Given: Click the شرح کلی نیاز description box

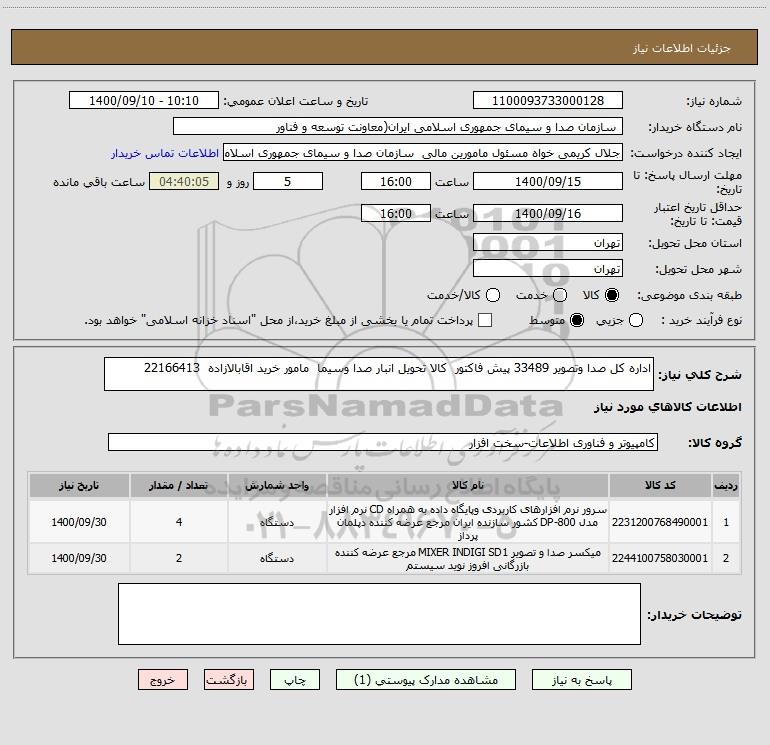Looking at the screenshot, I should [x=379, y=374].
